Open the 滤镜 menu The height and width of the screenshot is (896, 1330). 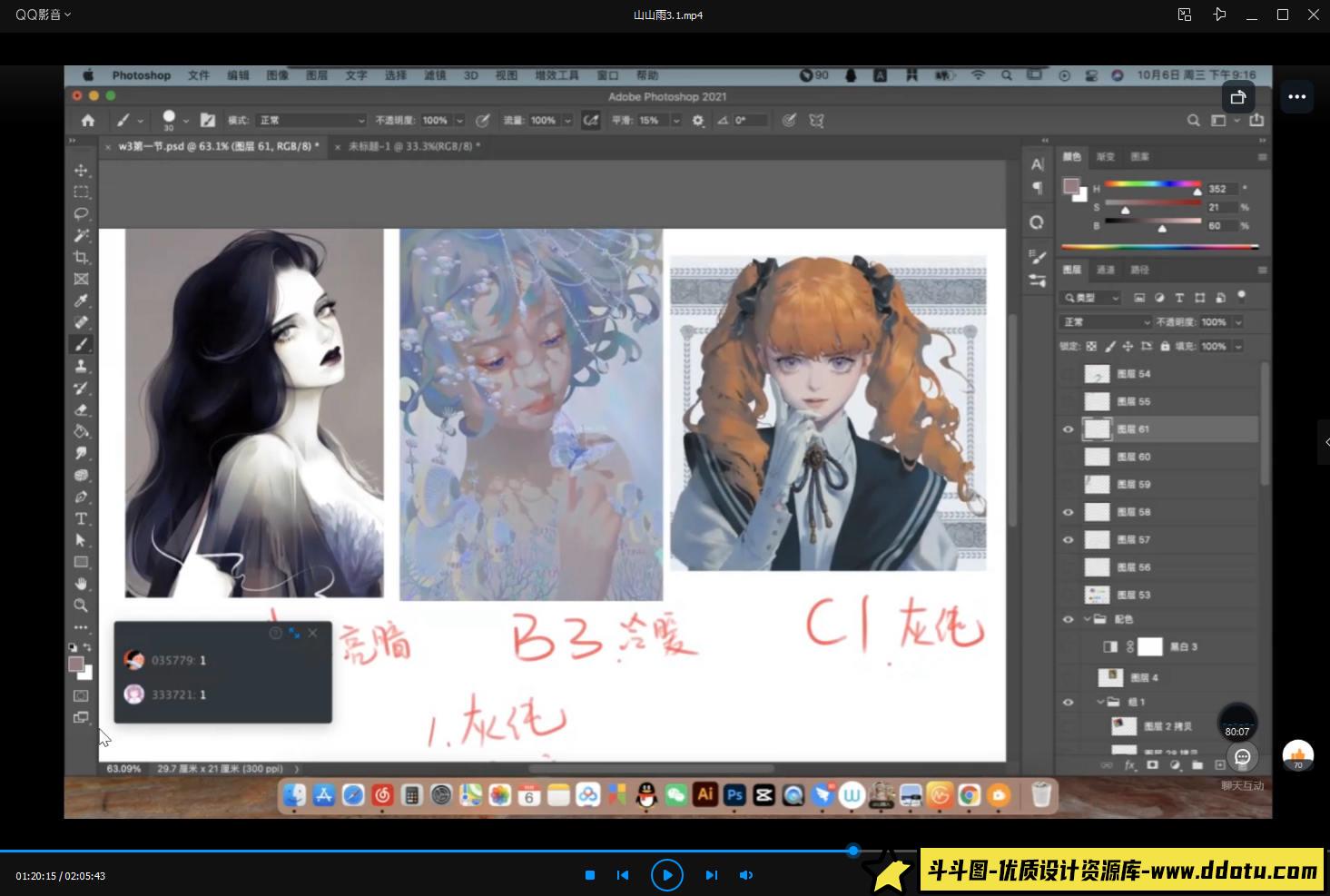pos(435,75)
